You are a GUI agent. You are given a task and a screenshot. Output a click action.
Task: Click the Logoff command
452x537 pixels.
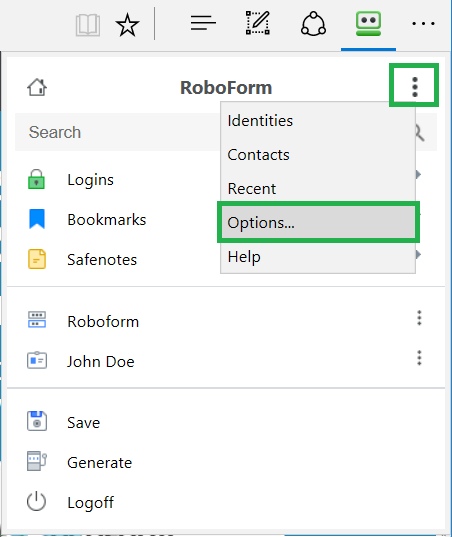click(90, 503)
